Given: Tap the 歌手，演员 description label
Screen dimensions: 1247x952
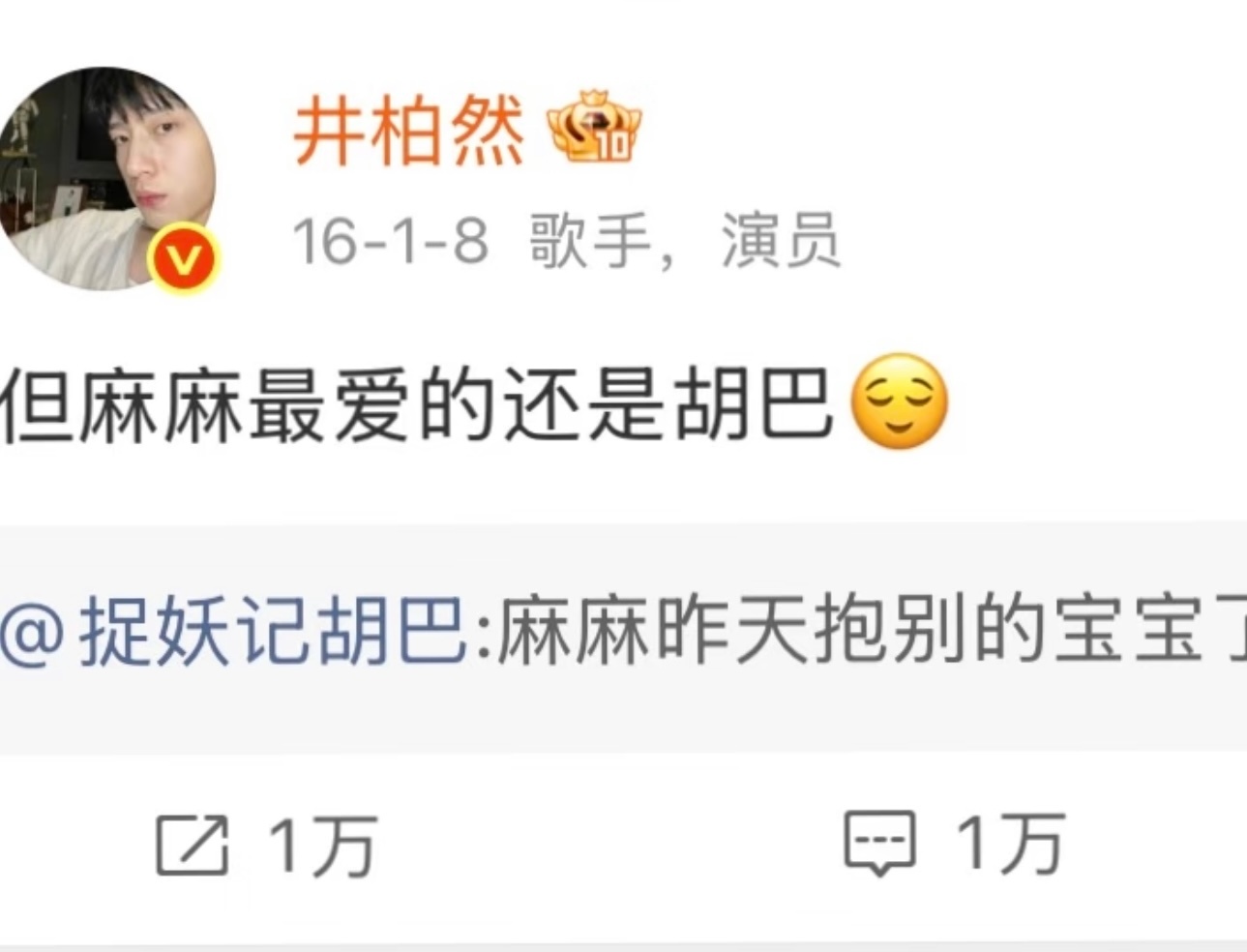Looking at the screenshot, I should click(685, 241).
